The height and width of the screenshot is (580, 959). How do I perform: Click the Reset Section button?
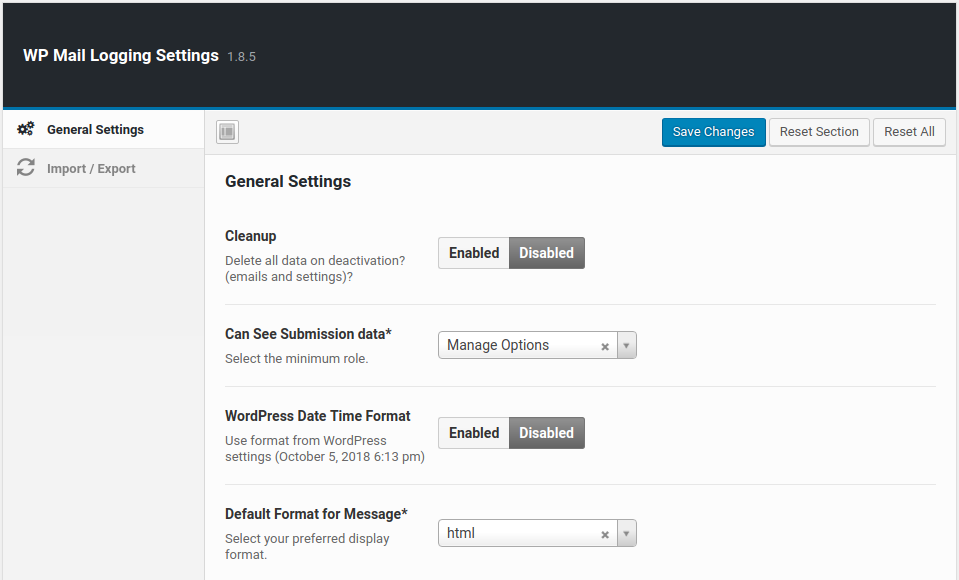coord(819,132)
